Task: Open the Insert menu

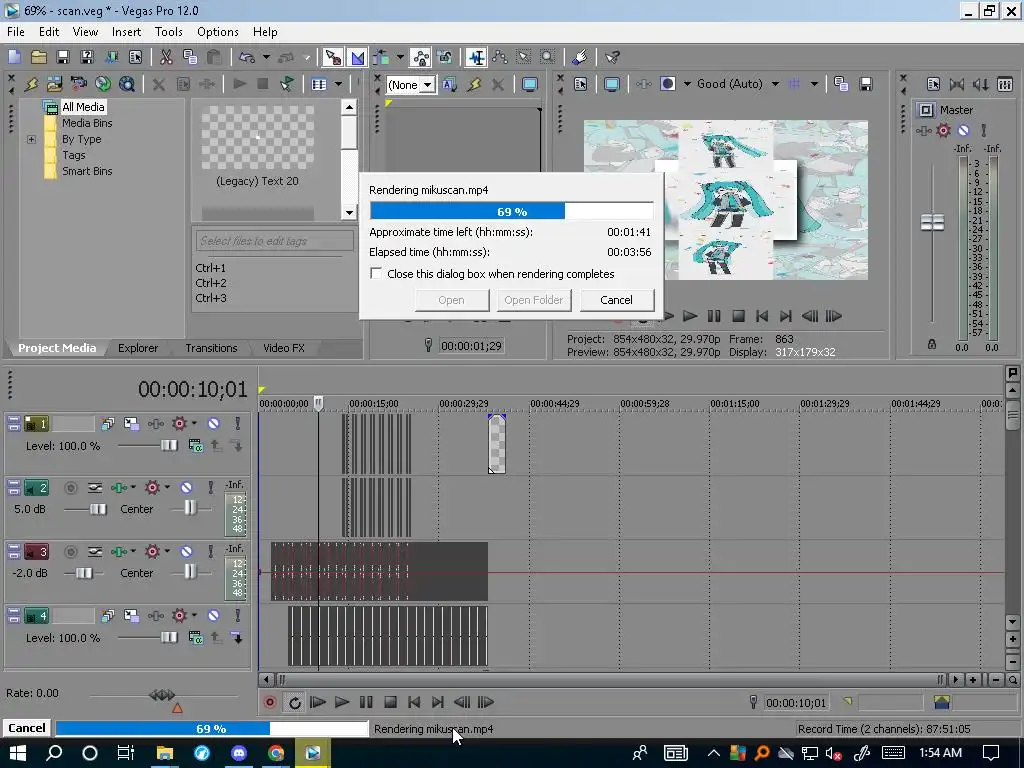Action: 126,32
